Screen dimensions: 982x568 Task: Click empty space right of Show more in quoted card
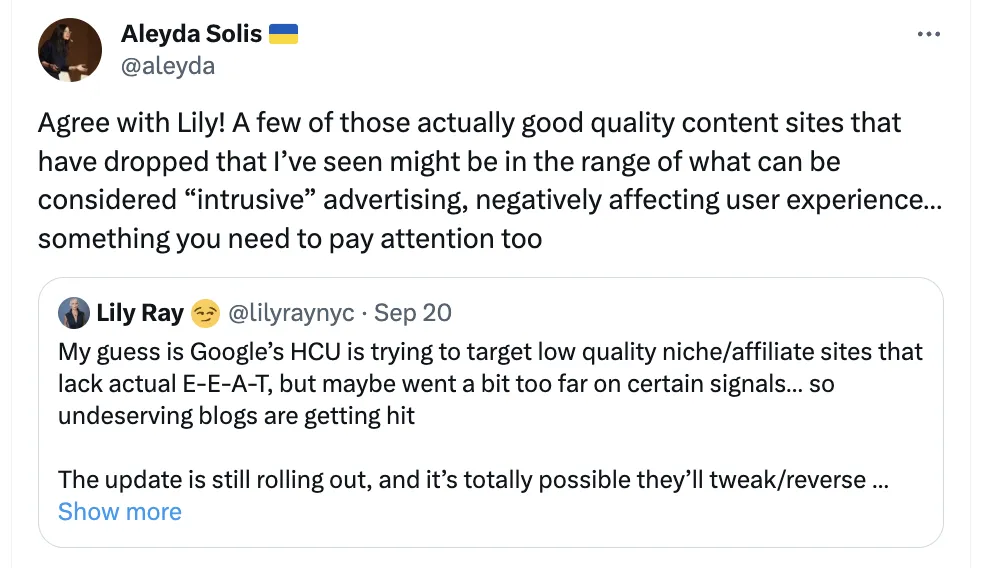tap(560, 511)
